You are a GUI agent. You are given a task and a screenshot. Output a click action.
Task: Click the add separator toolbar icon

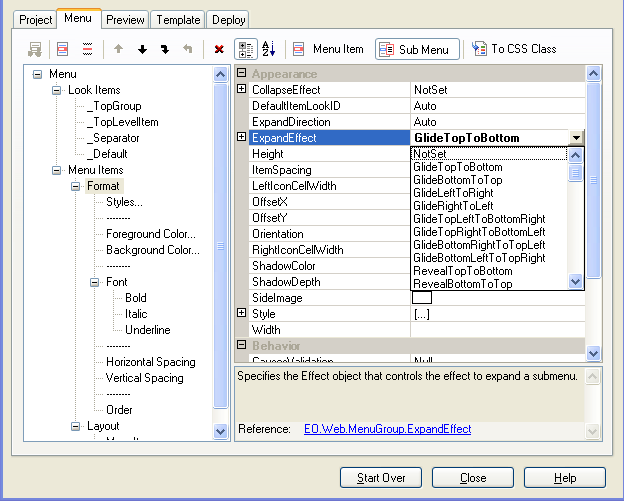pyautogui.click(x=88, y=49)
